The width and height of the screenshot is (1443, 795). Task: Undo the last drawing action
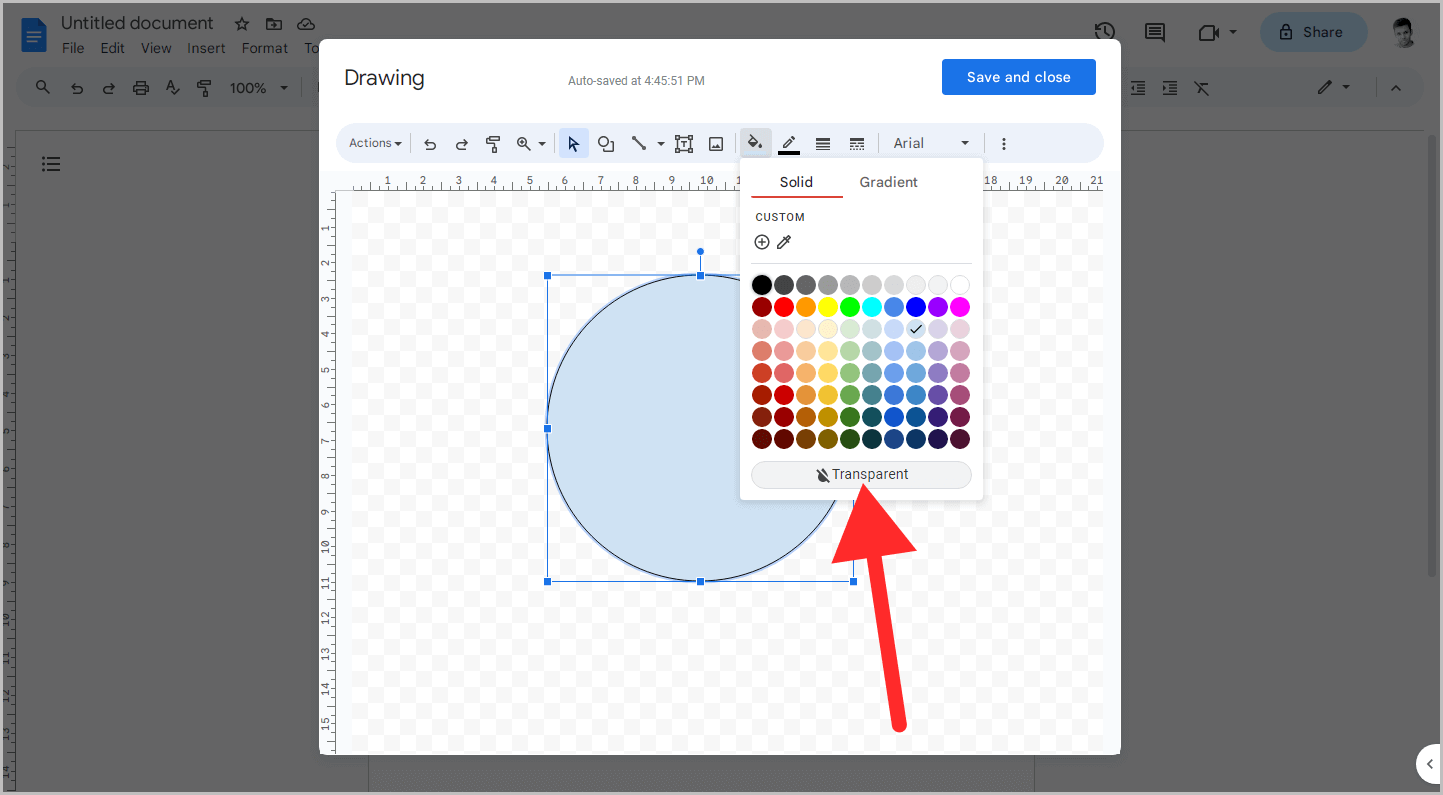pos(430,143)
